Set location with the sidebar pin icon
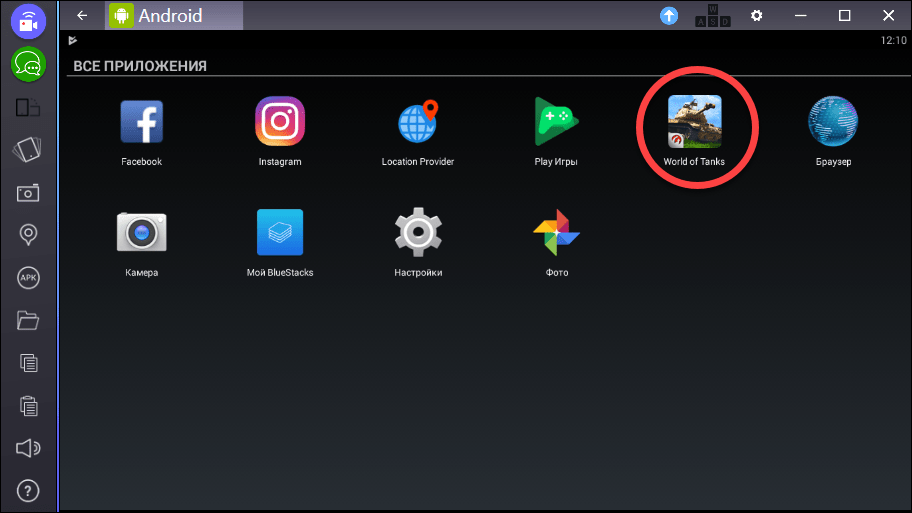 (x=28, y=235)
